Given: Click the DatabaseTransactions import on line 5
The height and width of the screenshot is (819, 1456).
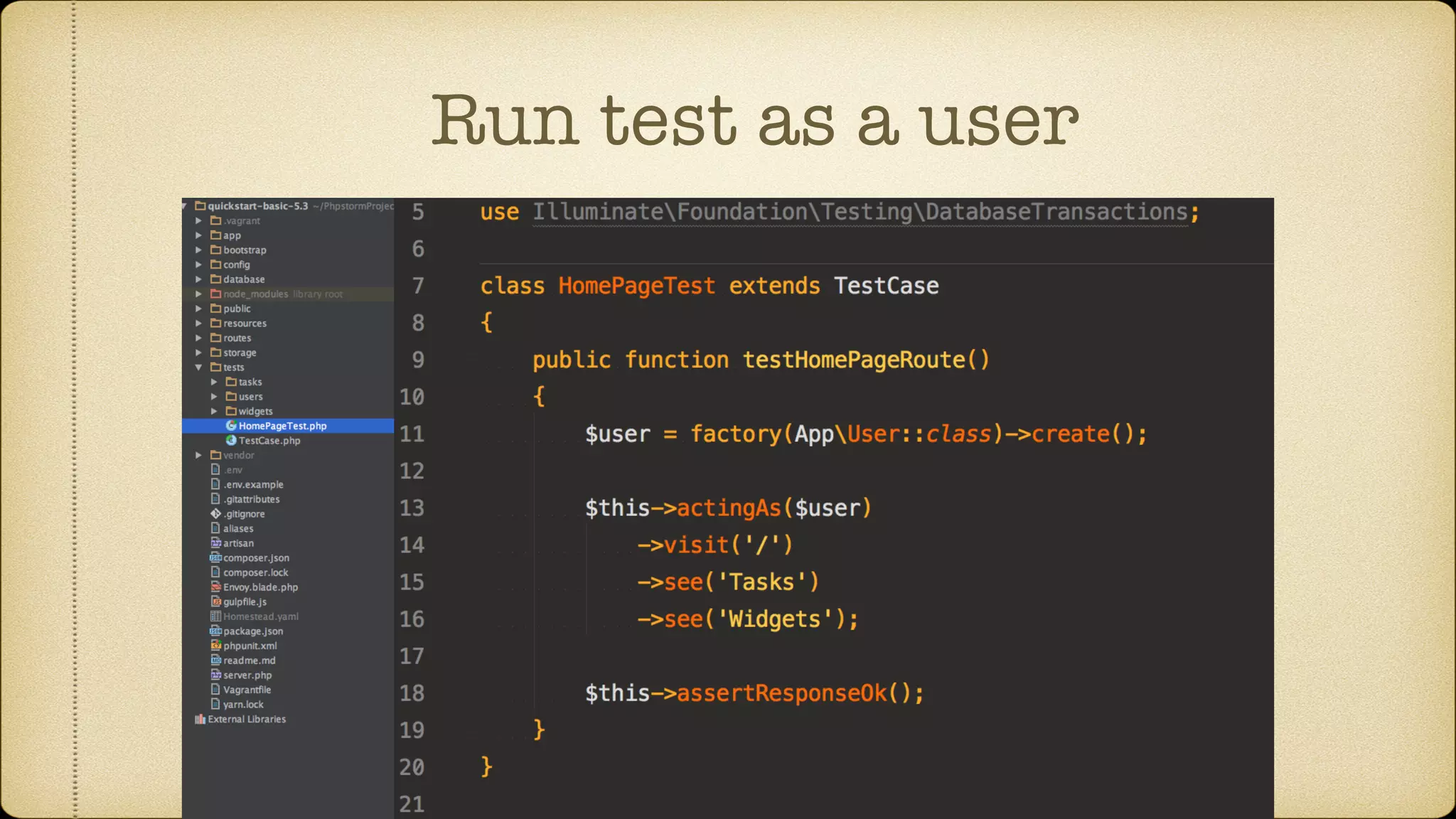Looking at the screenshot, I should coord(1056,212).
